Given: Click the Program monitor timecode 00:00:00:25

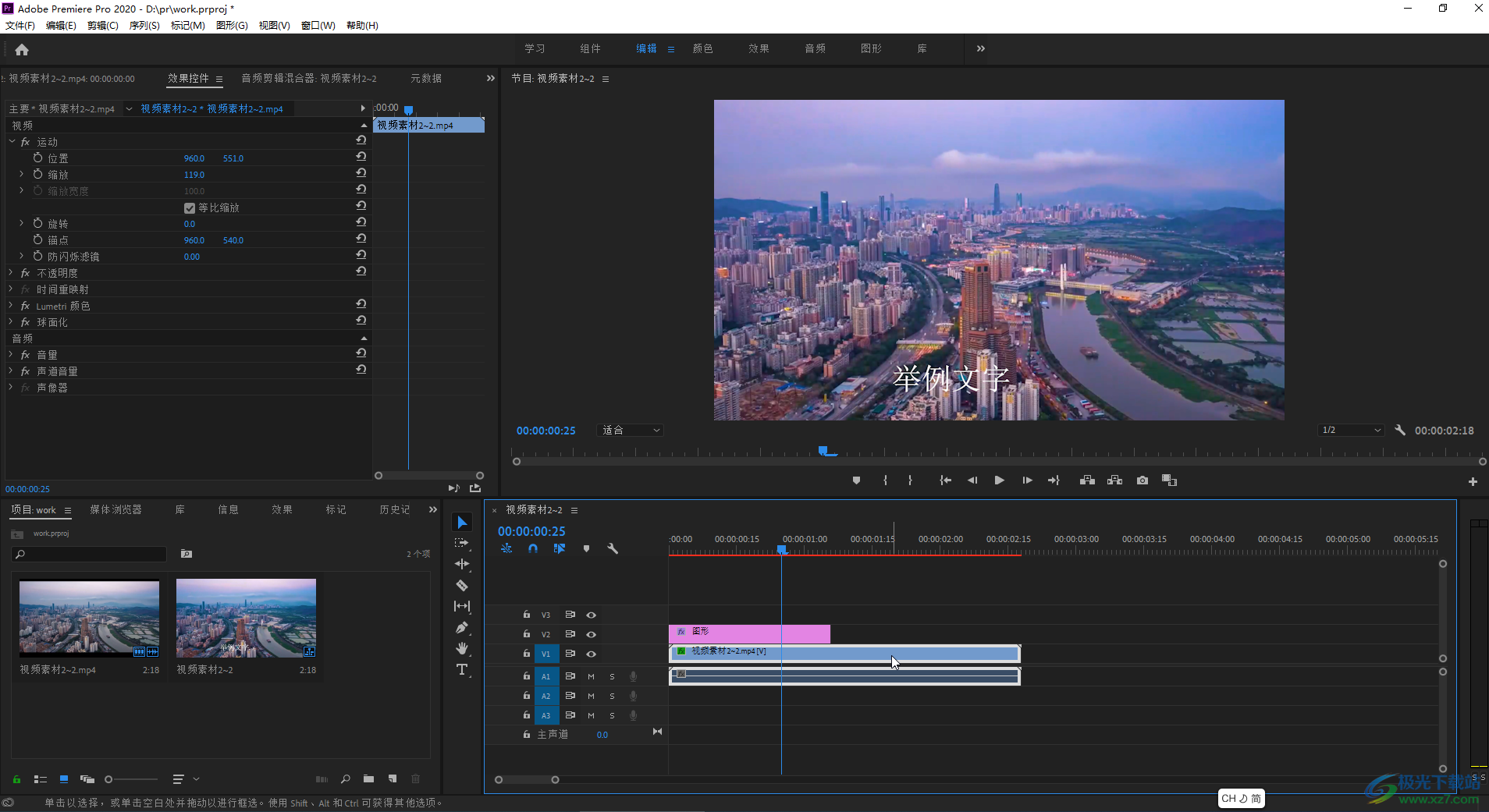Looking at the screenshot, I should point(545,431).
